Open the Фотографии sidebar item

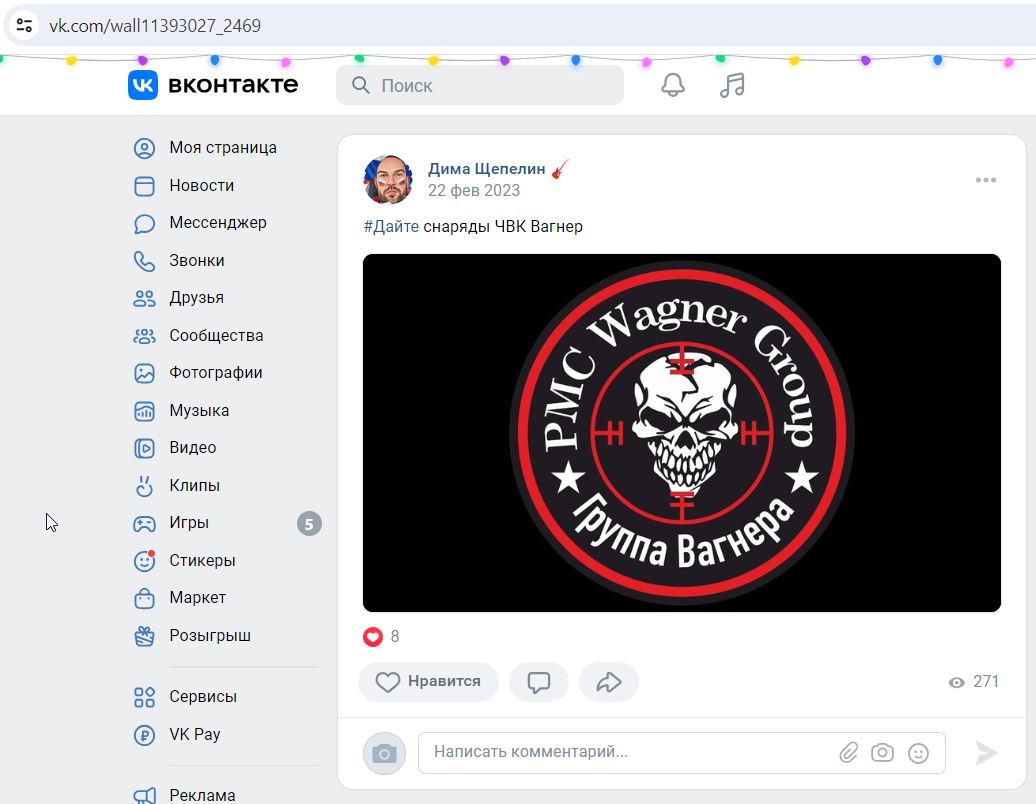click(215, 373)
